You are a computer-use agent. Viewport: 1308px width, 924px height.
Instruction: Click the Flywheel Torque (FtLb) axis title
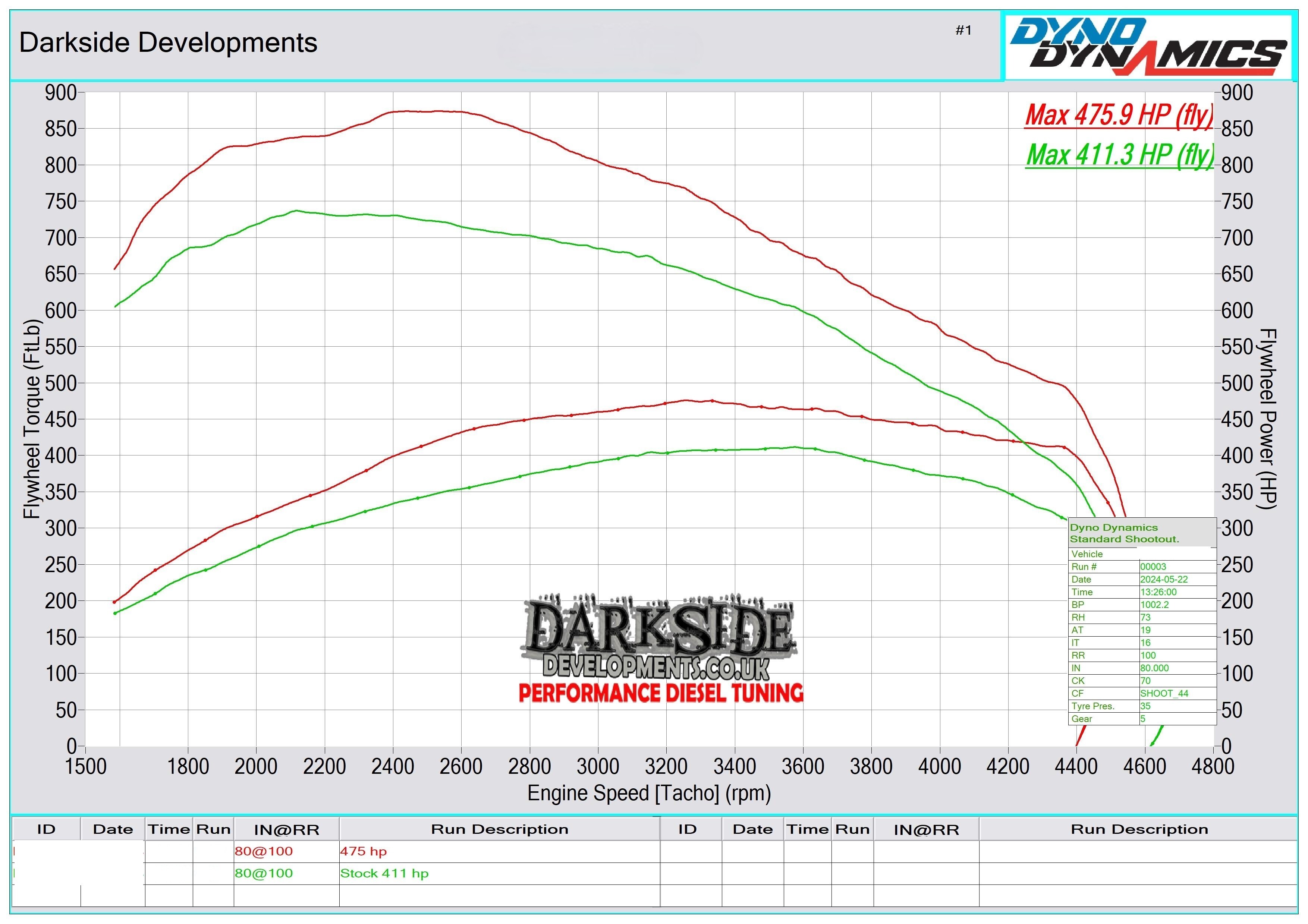32,419
